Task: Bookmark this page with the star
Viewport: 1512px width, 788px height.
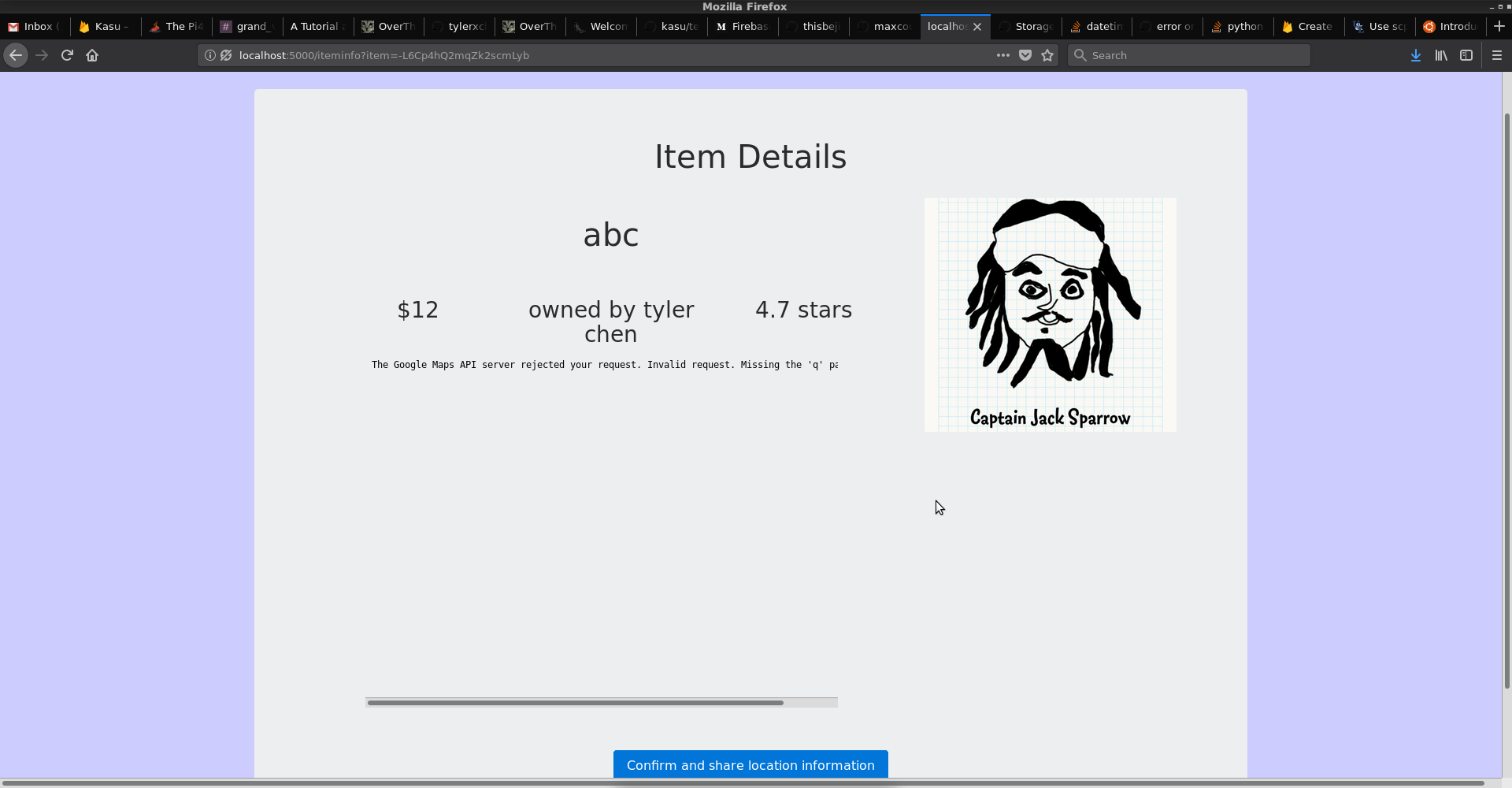Action: point(1047,55)
